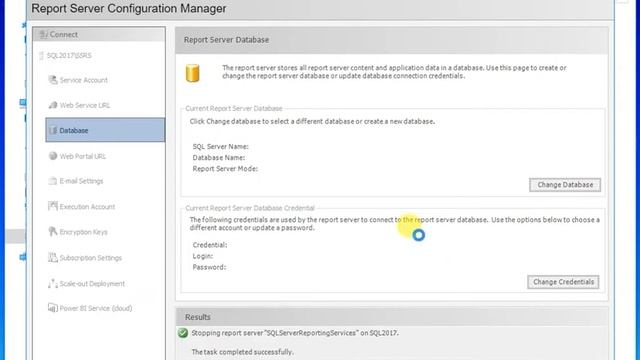The image size is (640, 360).
Task: Open the Service Account page
Action: pyautogui.click(x=83, y=80)
